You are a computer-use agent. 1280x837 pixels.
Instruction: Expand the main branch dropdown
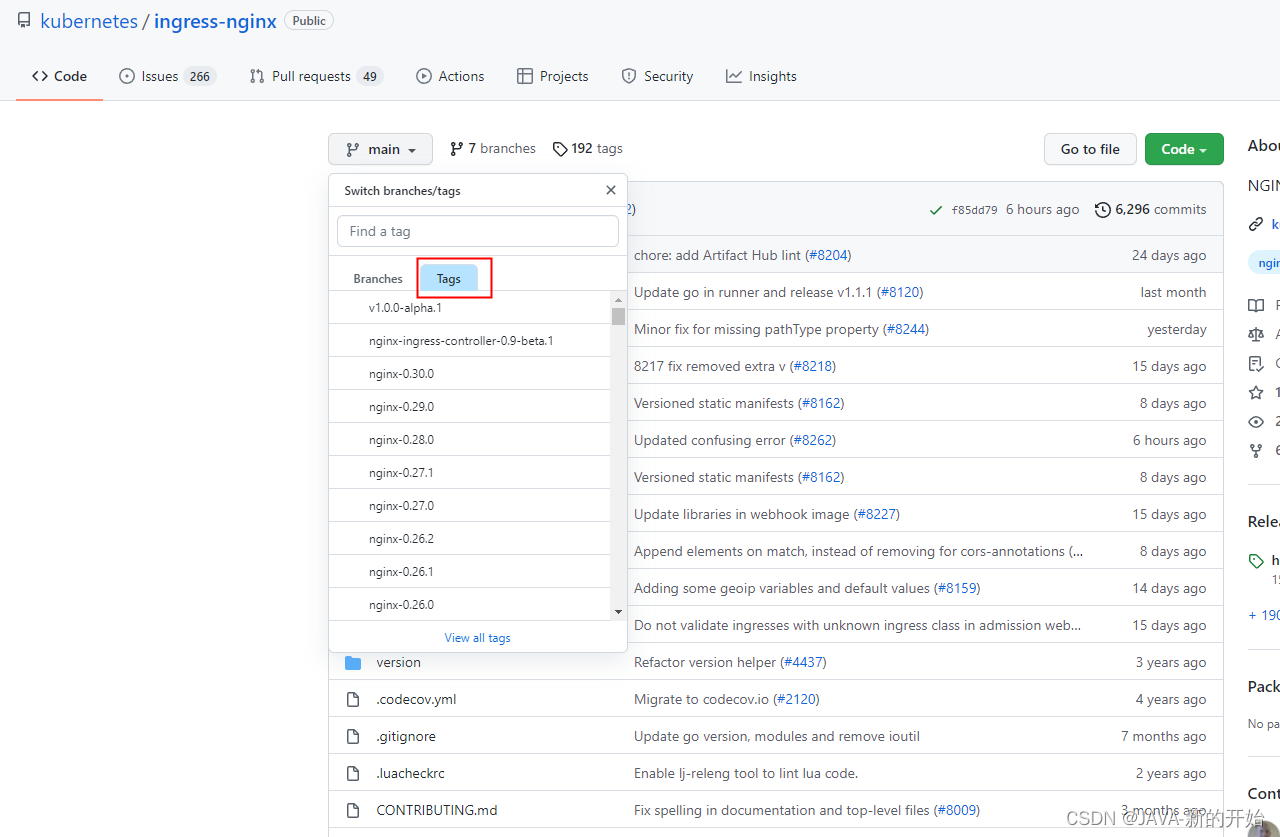coord(380,149)
